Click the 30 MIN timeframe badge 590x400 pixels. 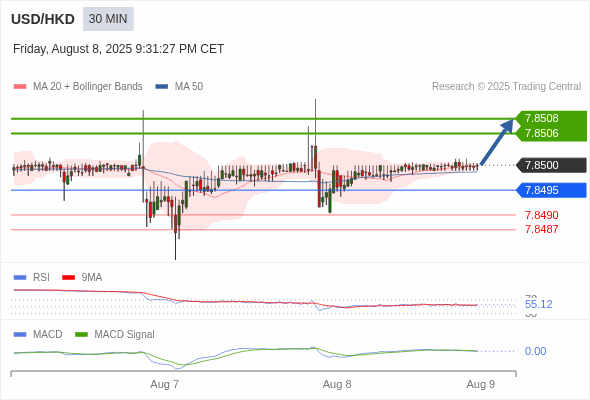pos(108,19)
